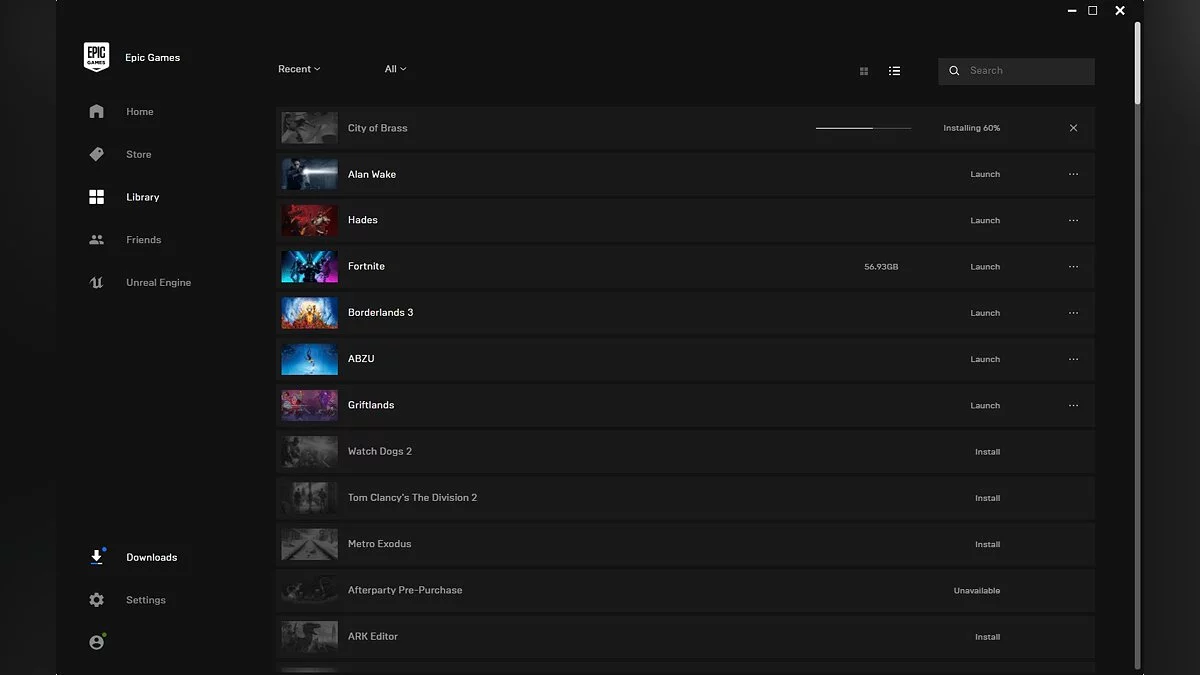The image size is (1200, 675).
Task: Expand the Recent sort dropdown
Action: click(x=299, y=69)
